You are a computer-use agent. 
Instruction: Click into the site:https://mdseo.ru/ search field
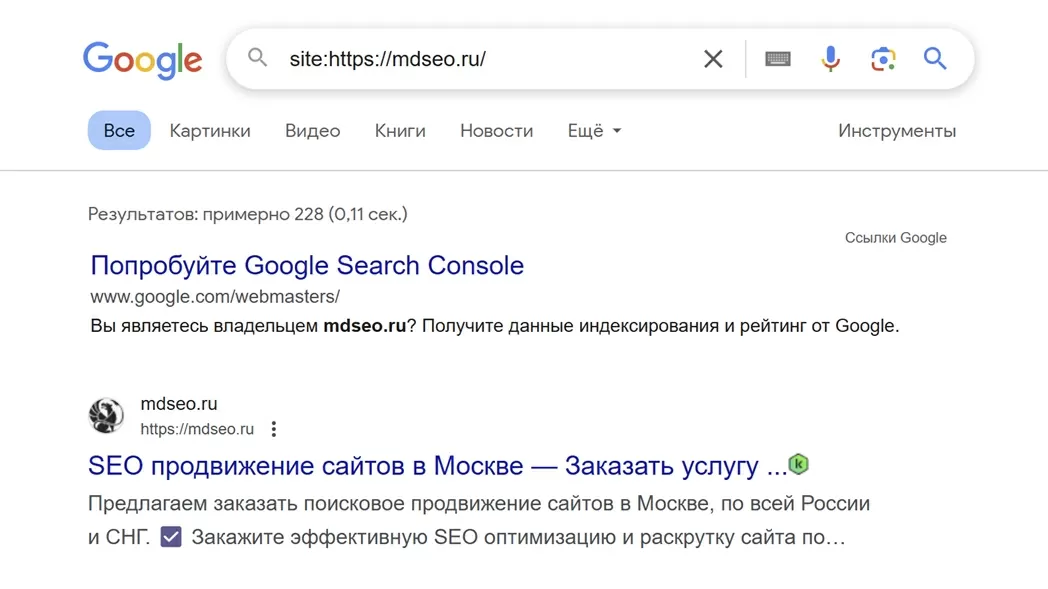click(x=488, y=59)
